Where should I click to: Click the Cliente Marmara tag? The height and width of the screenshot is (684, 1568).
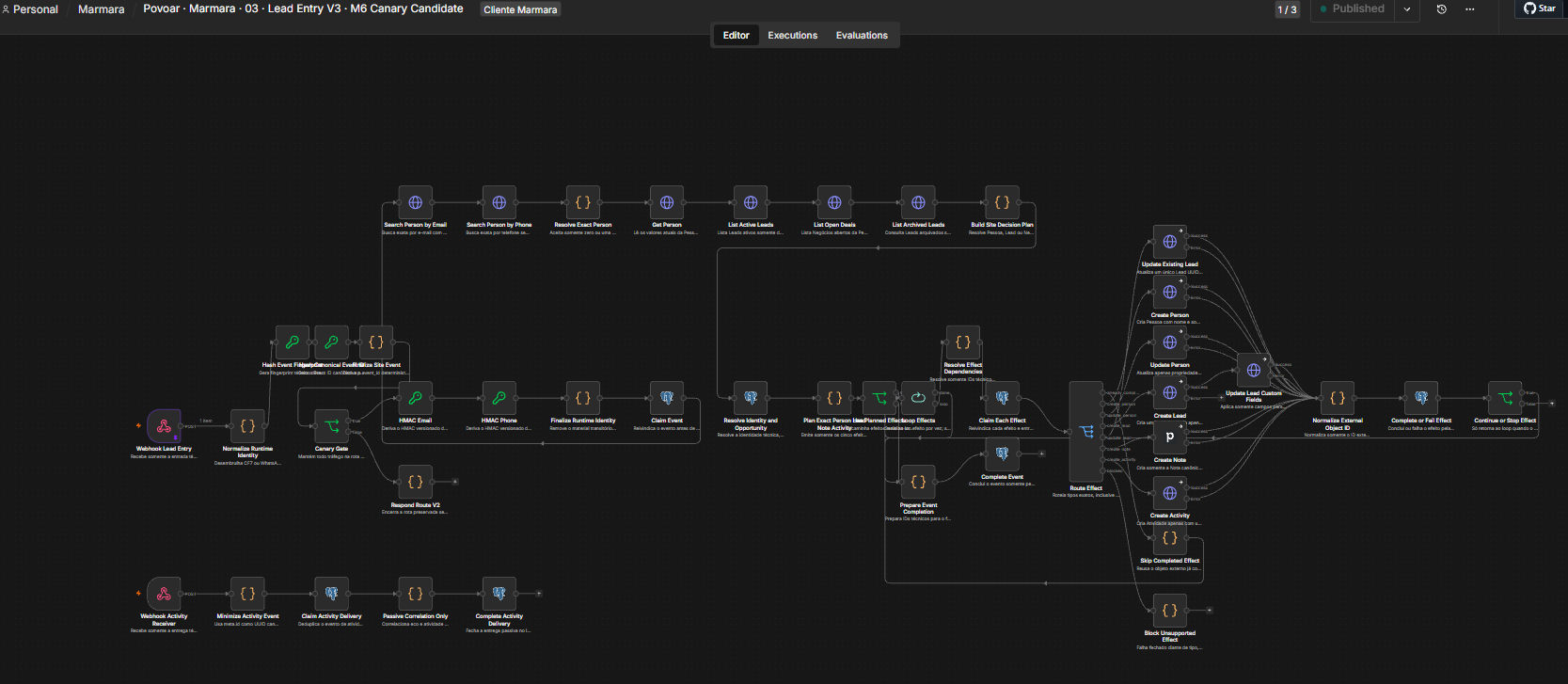[520, 9]
